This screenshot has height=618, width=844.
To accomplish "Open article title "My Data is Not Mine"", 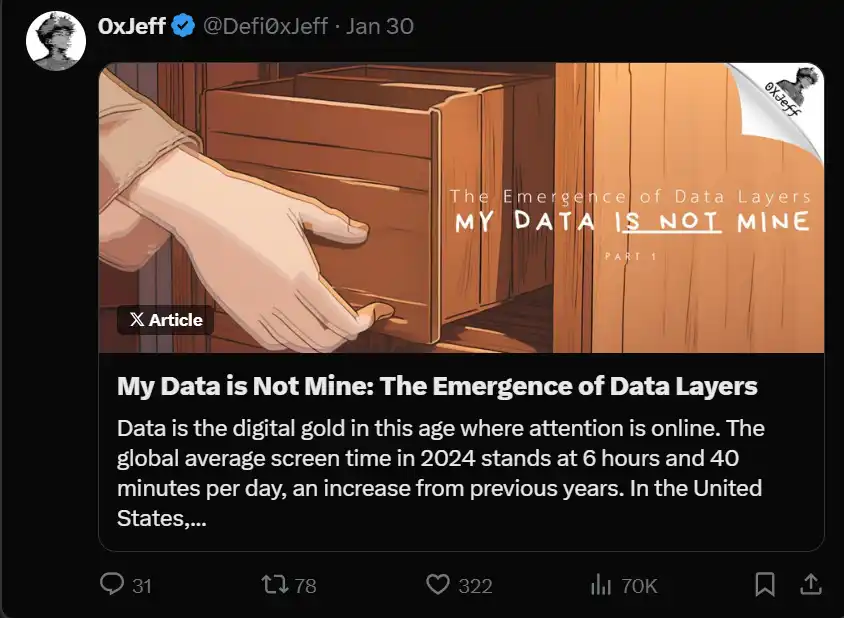I will 437,386.
